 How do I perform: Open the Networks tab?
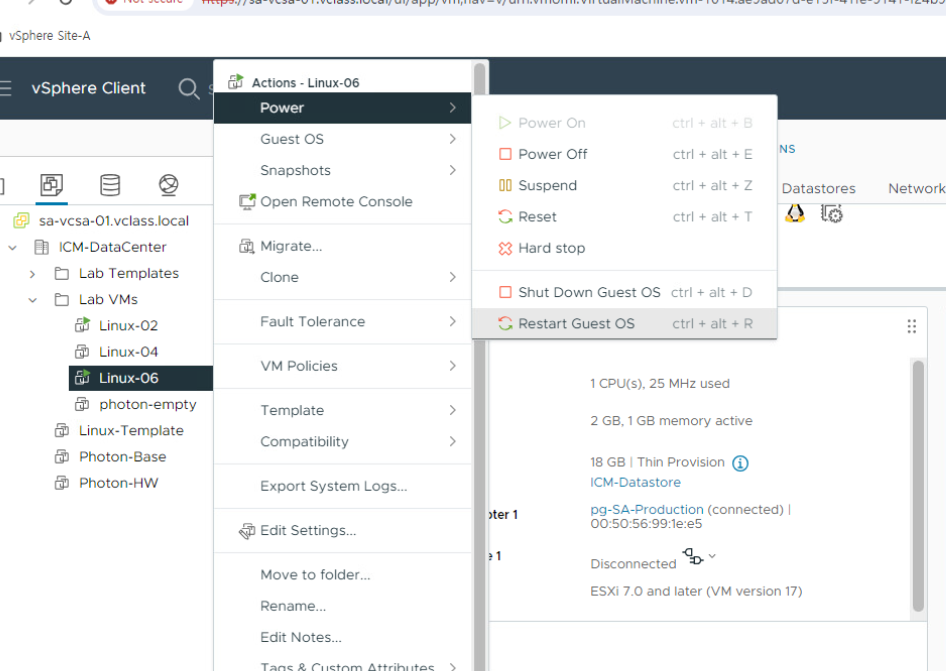pos(916,189)
